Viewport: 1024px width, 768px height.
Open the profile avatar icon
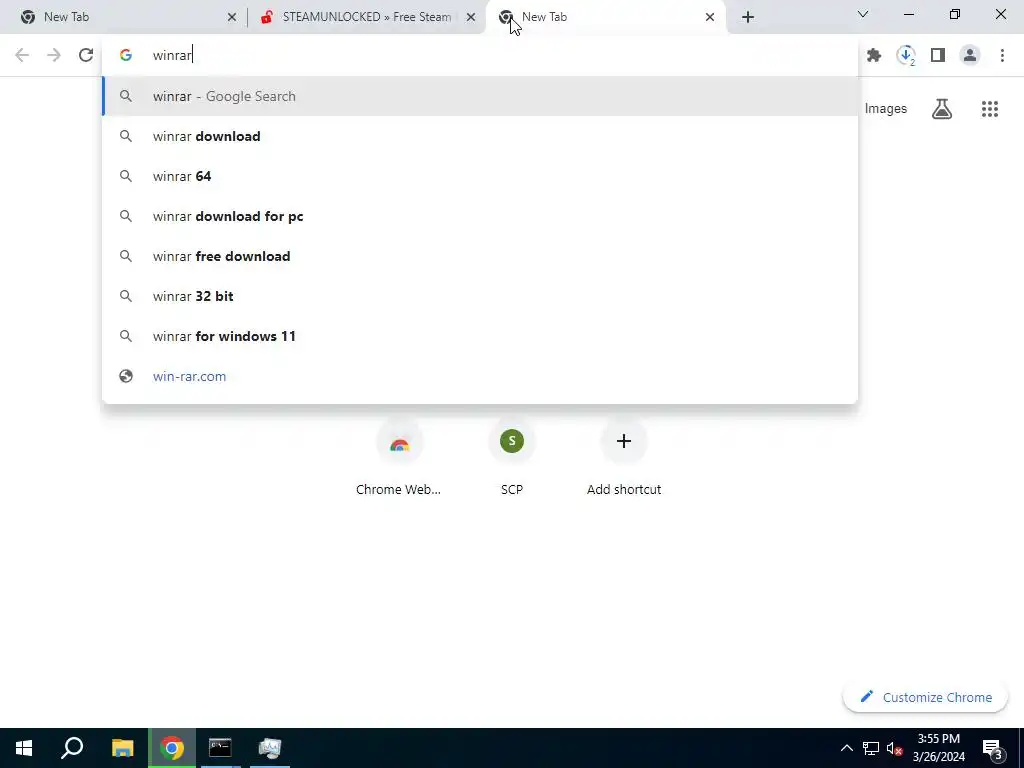pyautogui.click(x=970, y=56)
